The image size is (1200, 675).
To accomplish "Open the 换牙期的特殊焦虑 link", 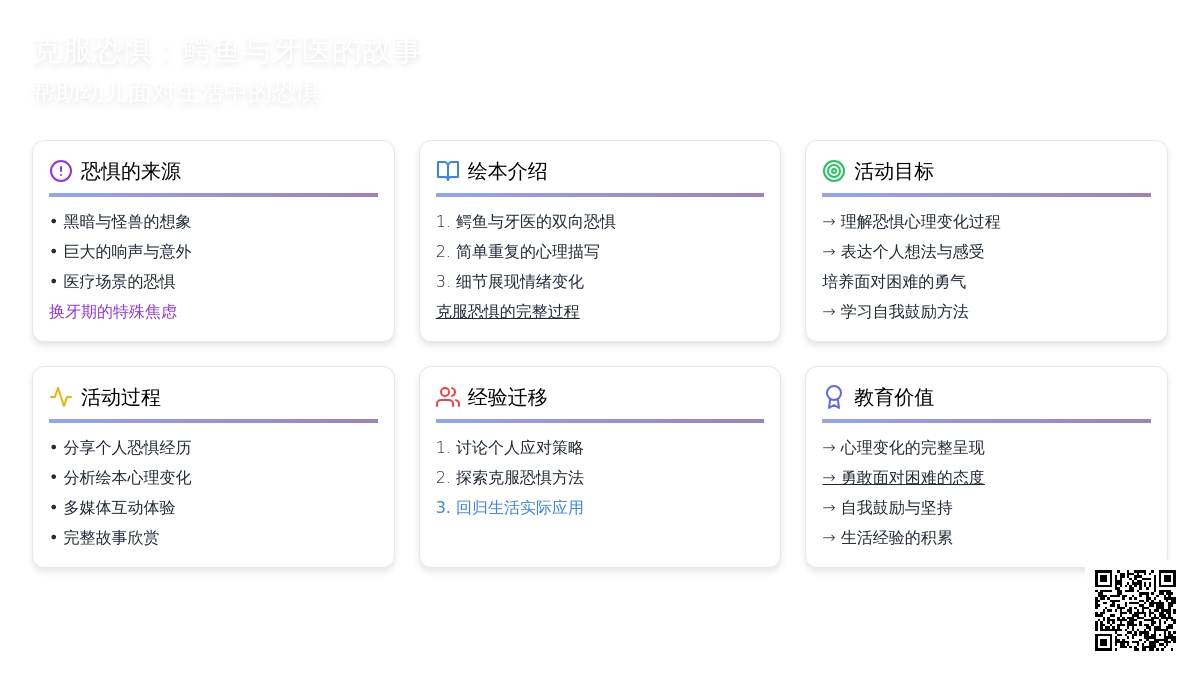I will pos(112,311).
